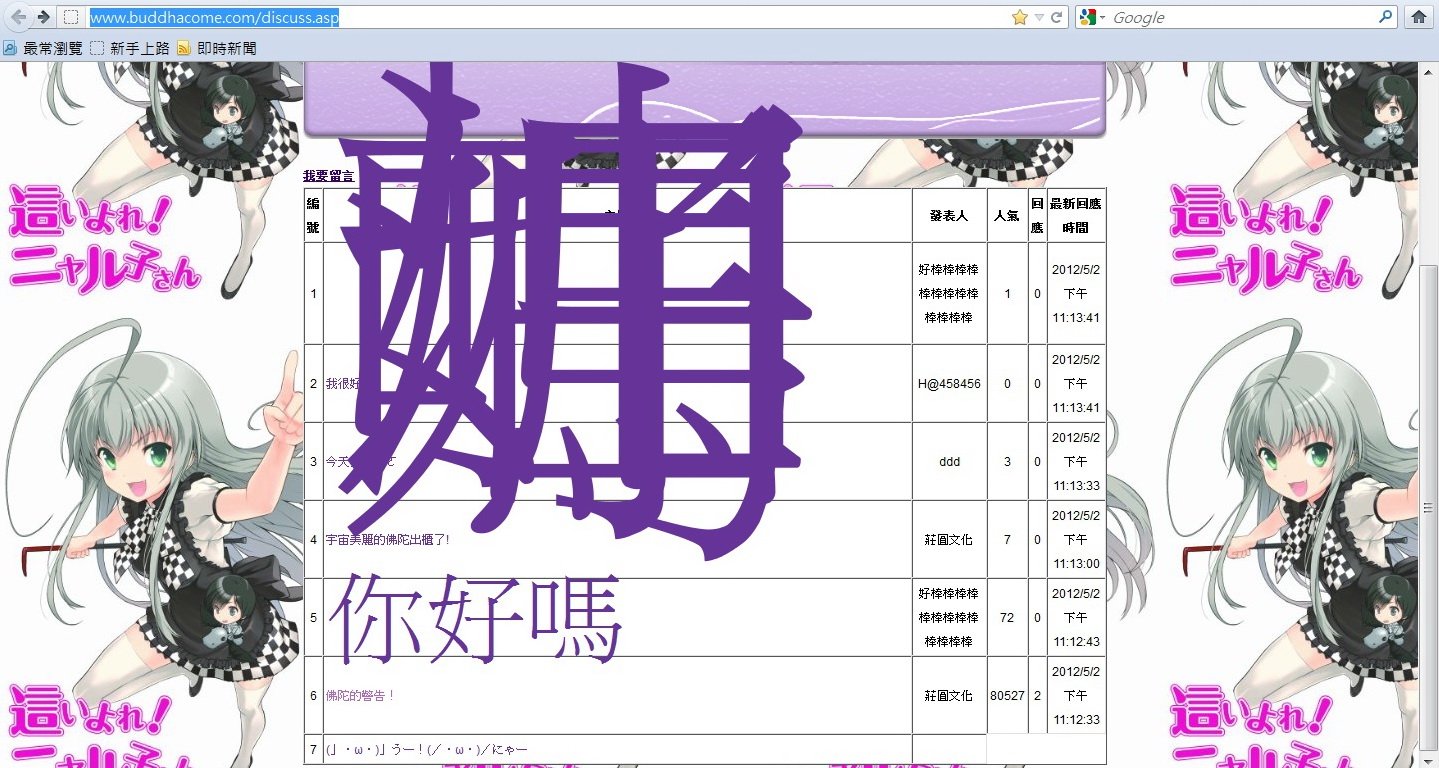
Task: Click author 莊圓文化 in row 6
Action: [949, 696]
